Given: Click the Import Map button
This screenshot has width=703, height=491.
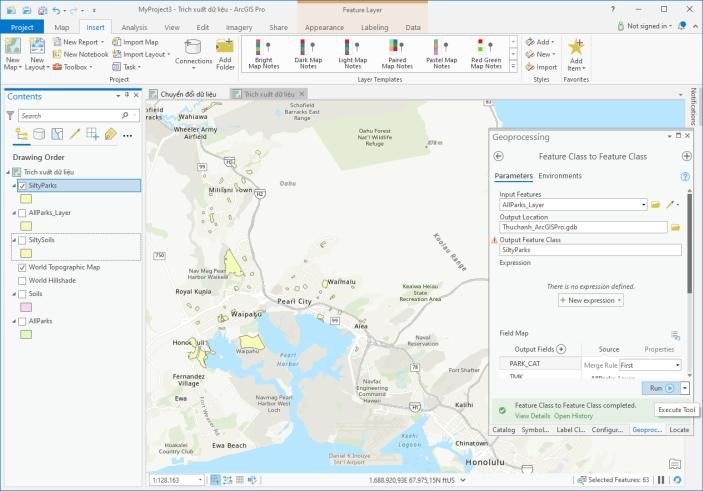Looking at the screenshot, I should click(135, 42).
